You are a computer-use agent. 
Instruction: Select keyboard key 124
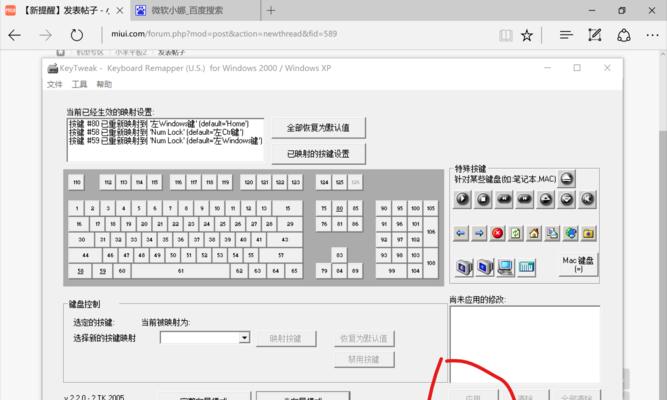coord(324,182)
